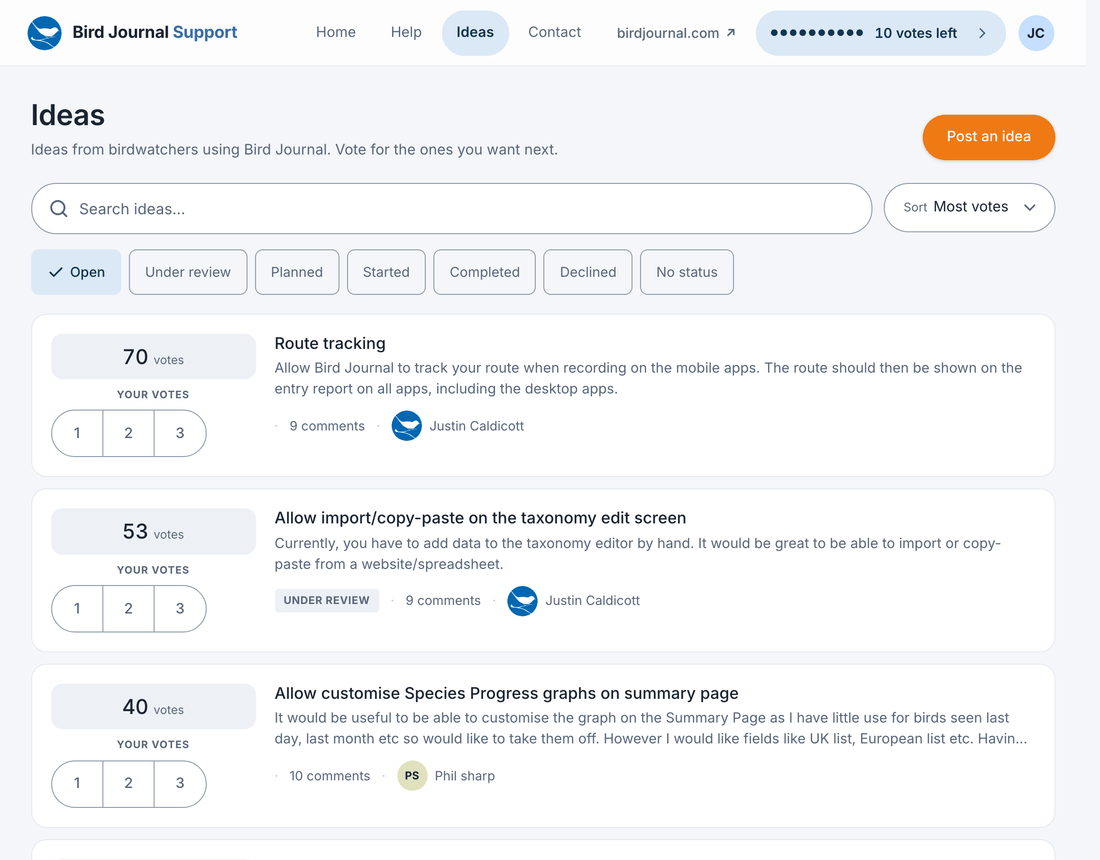View 9 comments on taxonomy import idea
The image size is (1100, 860).
443,600
